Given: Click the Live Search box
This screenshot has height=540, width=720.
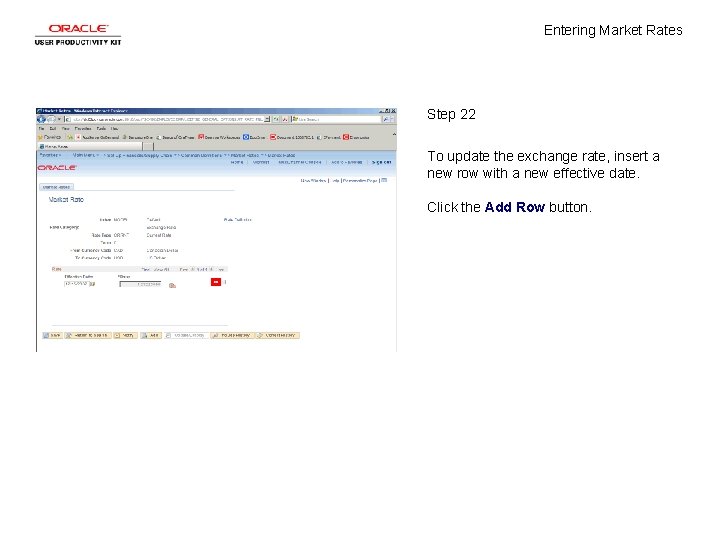Looking at the screenshot, I should [337, 119].
